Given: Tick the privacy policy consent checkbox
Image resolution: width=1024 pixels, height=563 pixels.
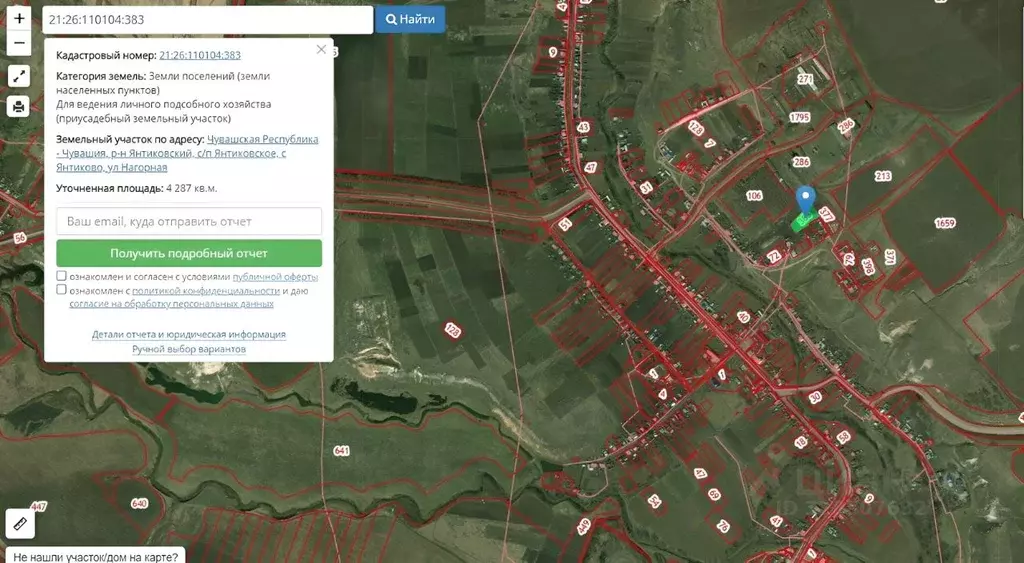Looking at the screenshot, I should (62, 290).
